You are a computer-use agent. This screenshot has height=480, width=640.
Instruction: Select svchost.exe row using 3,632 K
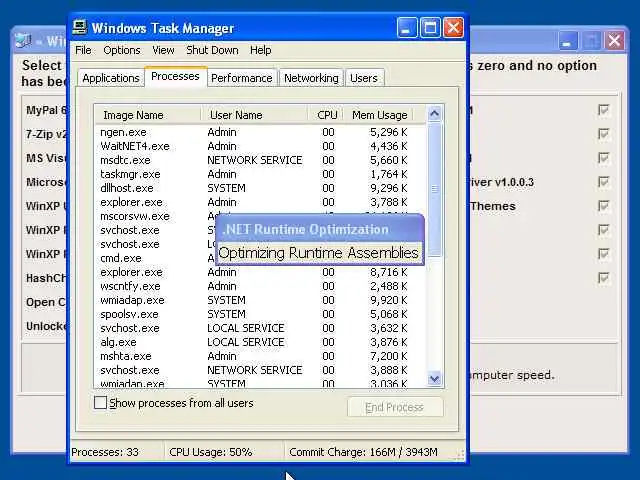[260, 328]
